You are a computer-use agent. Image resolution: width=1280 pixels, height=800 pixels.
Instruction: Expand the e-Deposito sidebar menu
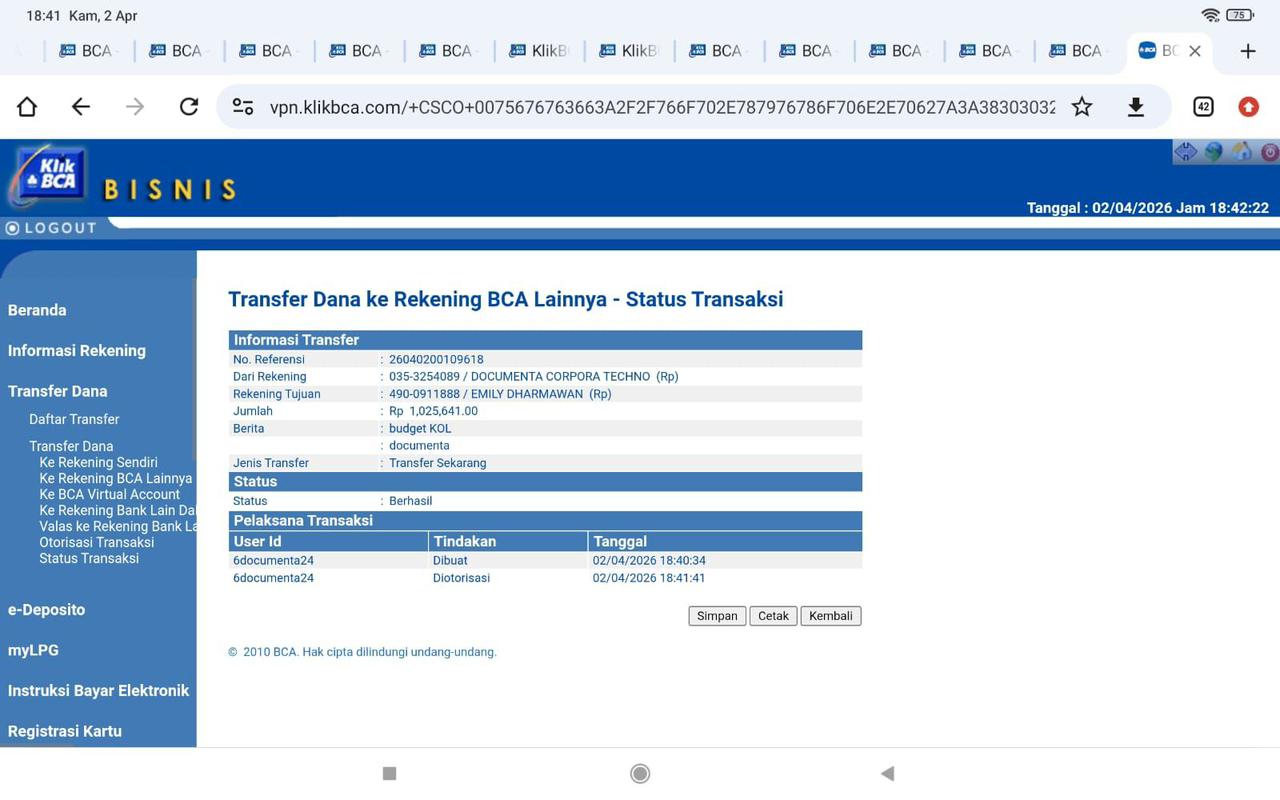pos(46,609)
